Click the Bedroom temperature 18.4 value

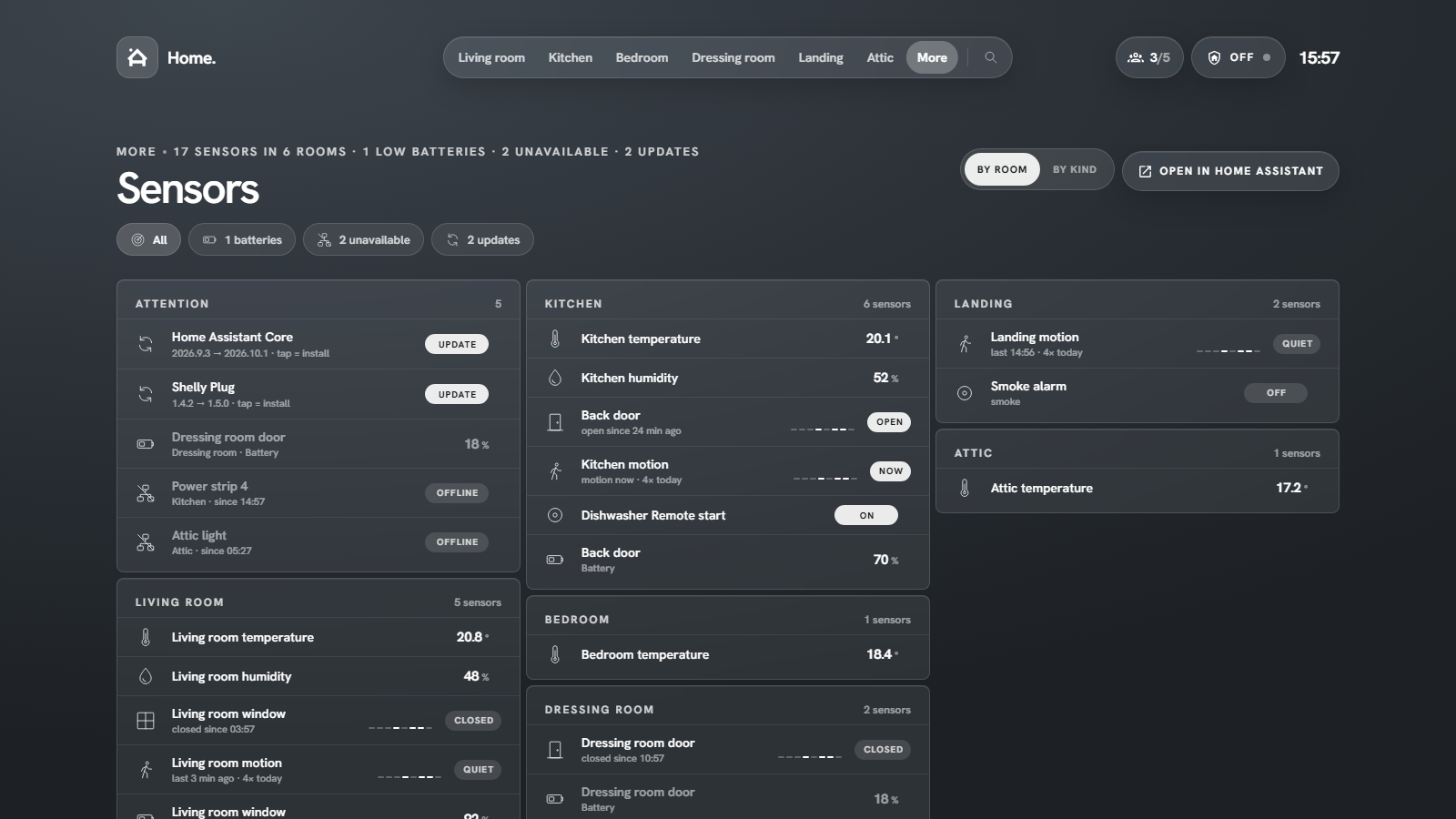[x=882, y=654]
